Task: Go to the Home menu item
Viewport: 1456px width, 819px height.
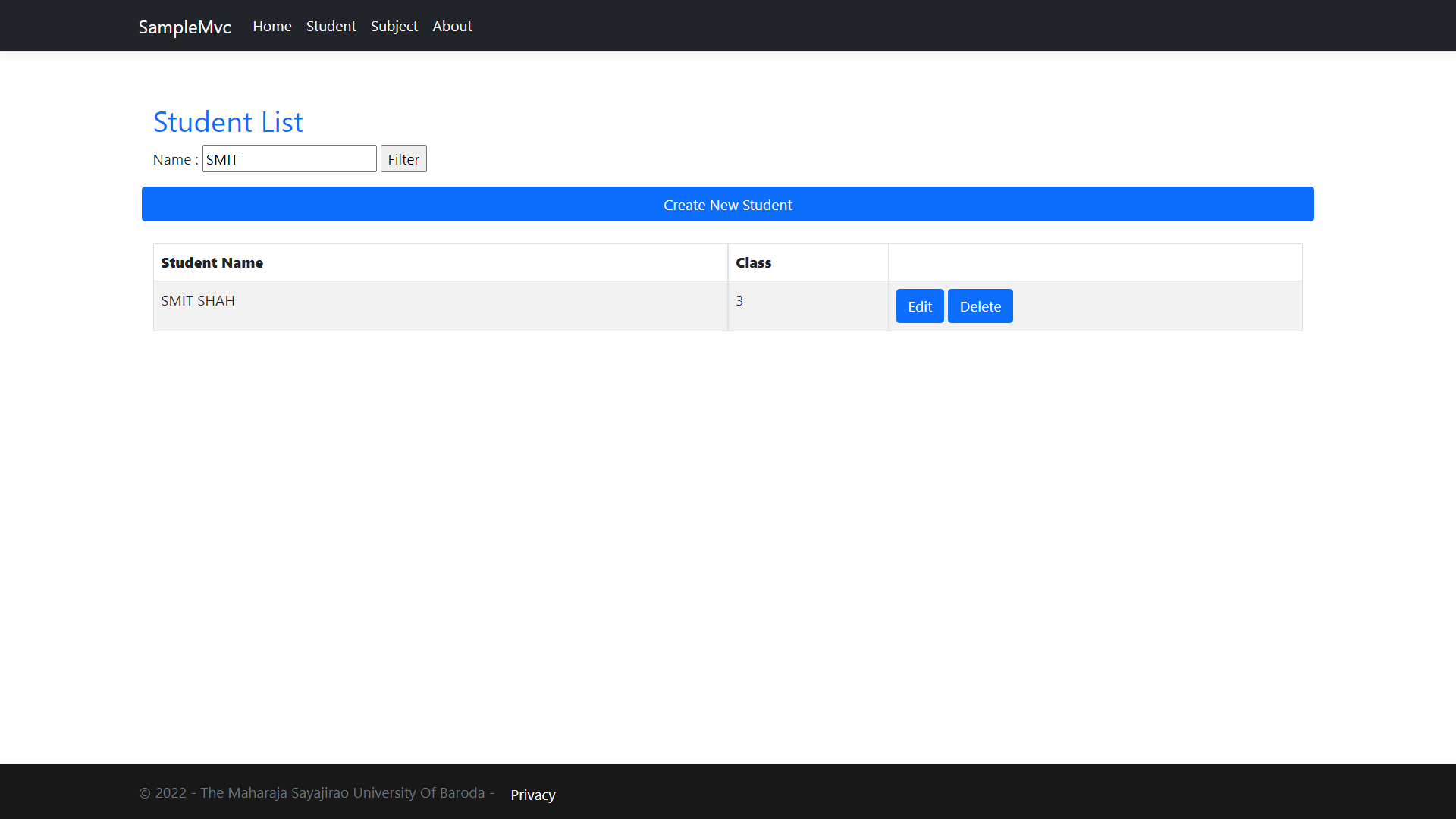Action: [271, 26]
